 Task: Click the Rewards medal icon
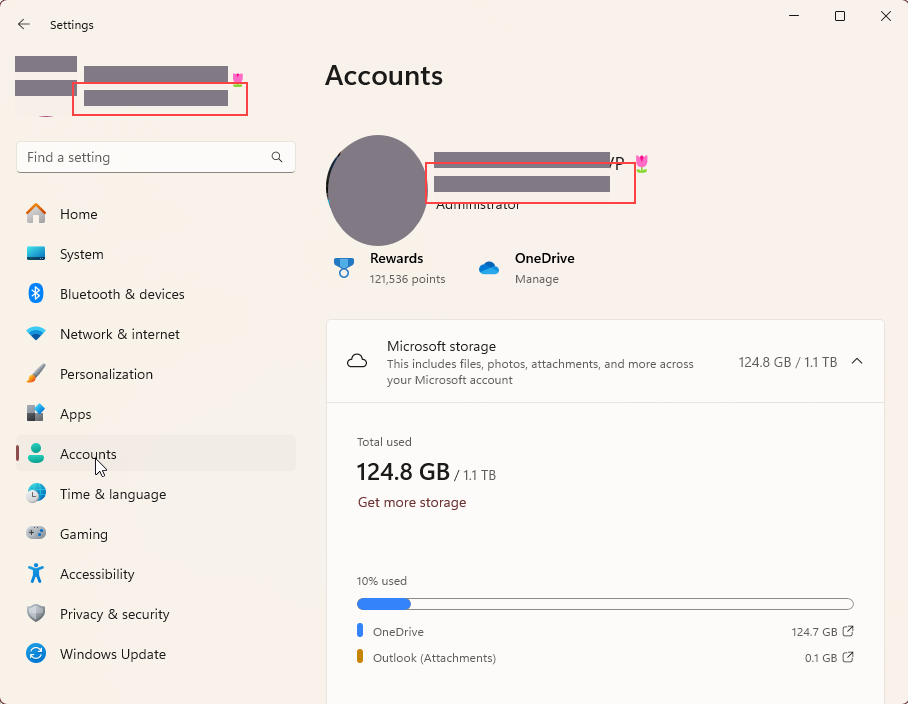click(x=343, y=268)
